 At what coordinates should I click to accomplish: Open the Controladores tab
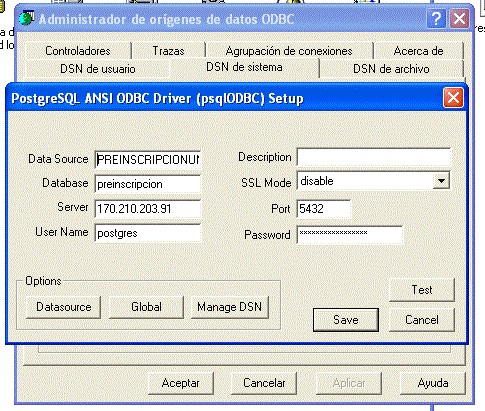click(x=78, y=51)
